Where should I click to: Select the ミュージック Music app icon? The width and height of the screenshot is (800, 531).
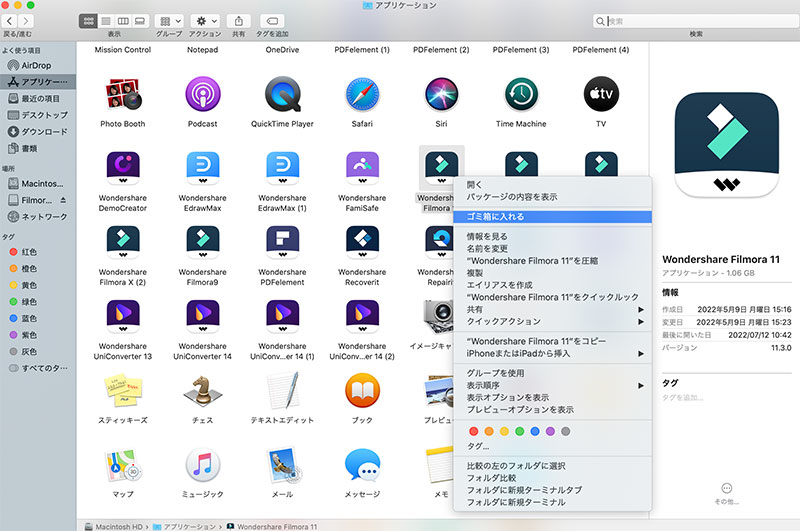[203, 465]
